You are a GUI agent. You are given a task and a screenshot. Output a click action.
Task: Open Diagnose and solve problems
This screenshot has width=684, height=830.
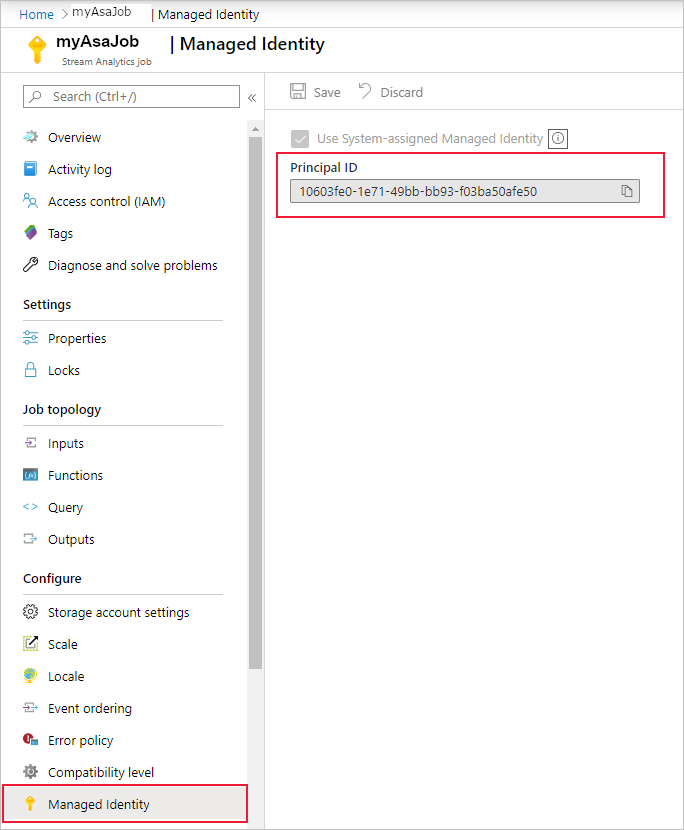point(132,265)
